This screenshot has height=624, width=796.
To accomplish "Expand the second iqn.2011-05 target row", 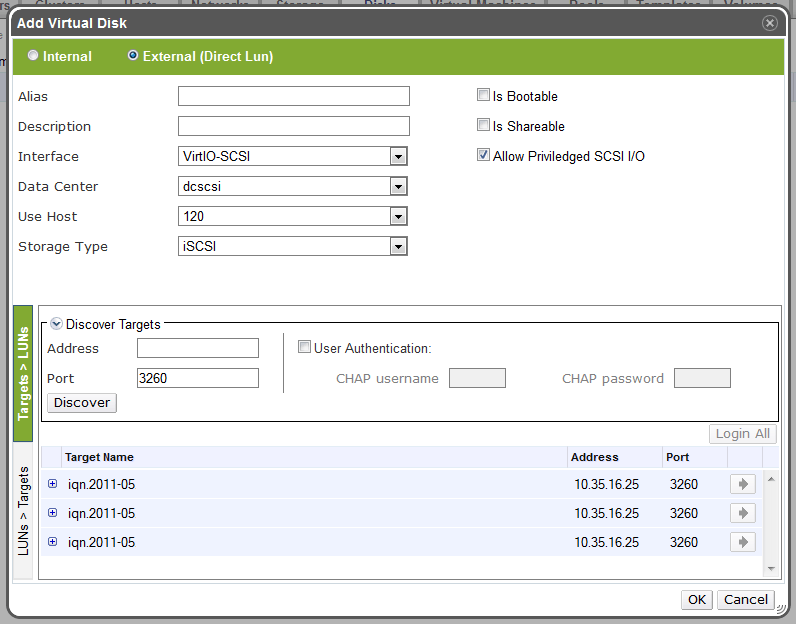I will click(53, 513).
